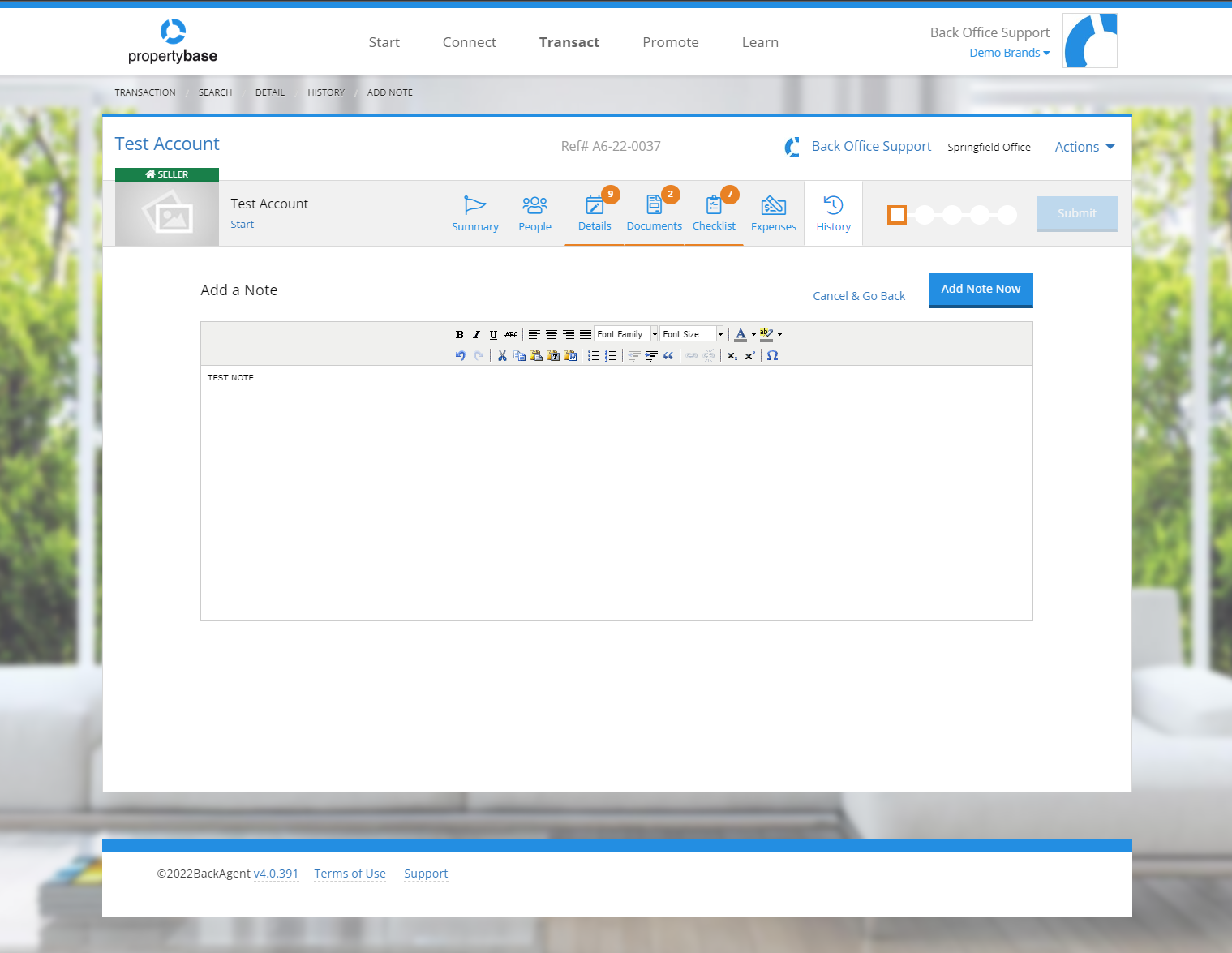
Task: Insert a special character using the omega icon
Action: pyautogui.click(x=772, y=355)
